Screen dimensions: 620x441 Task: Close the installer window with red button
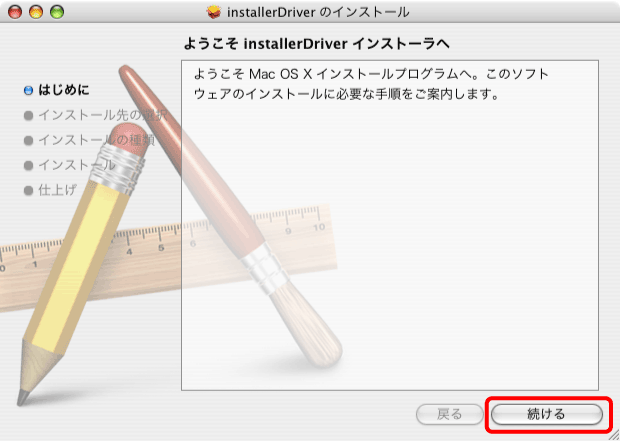15,12
